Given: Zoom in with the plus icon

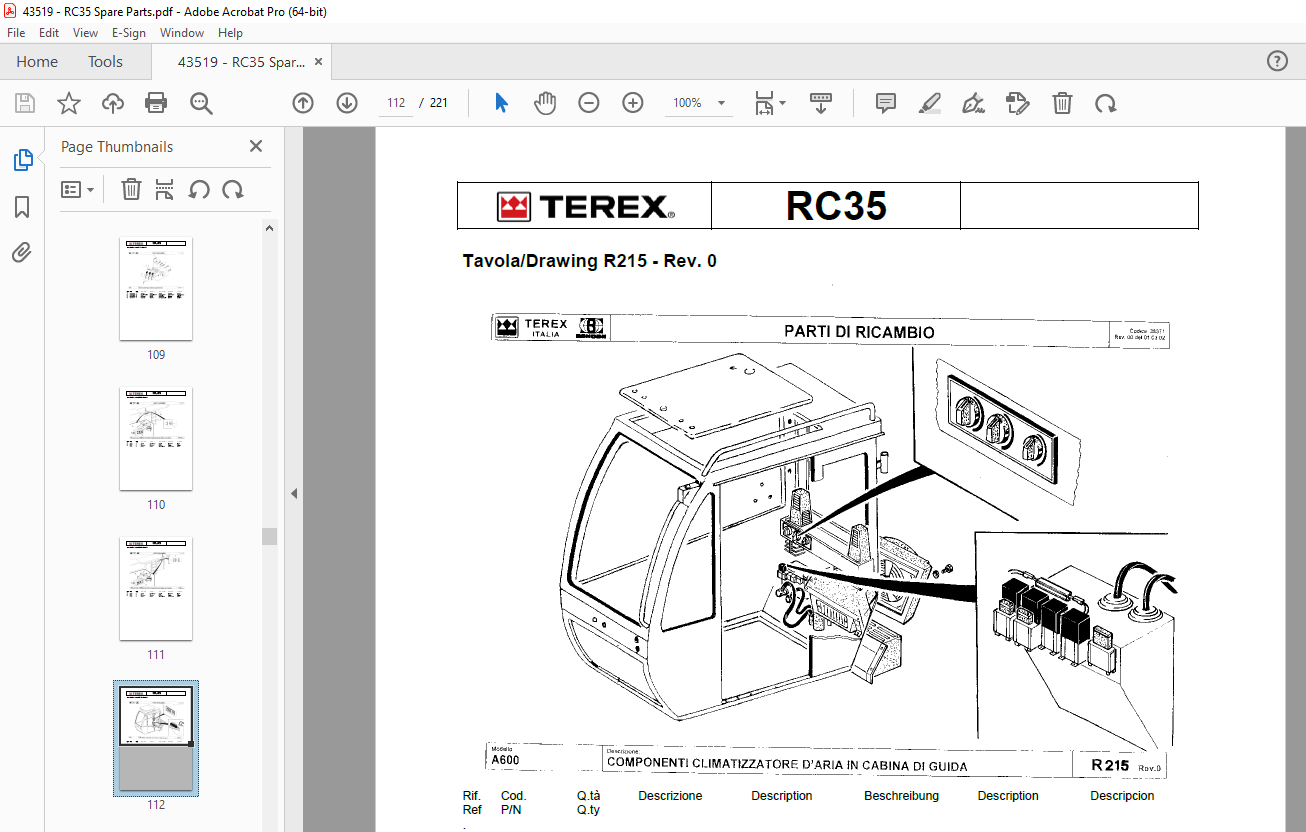Looking at the screenshot, I should (x=633, y=103).
